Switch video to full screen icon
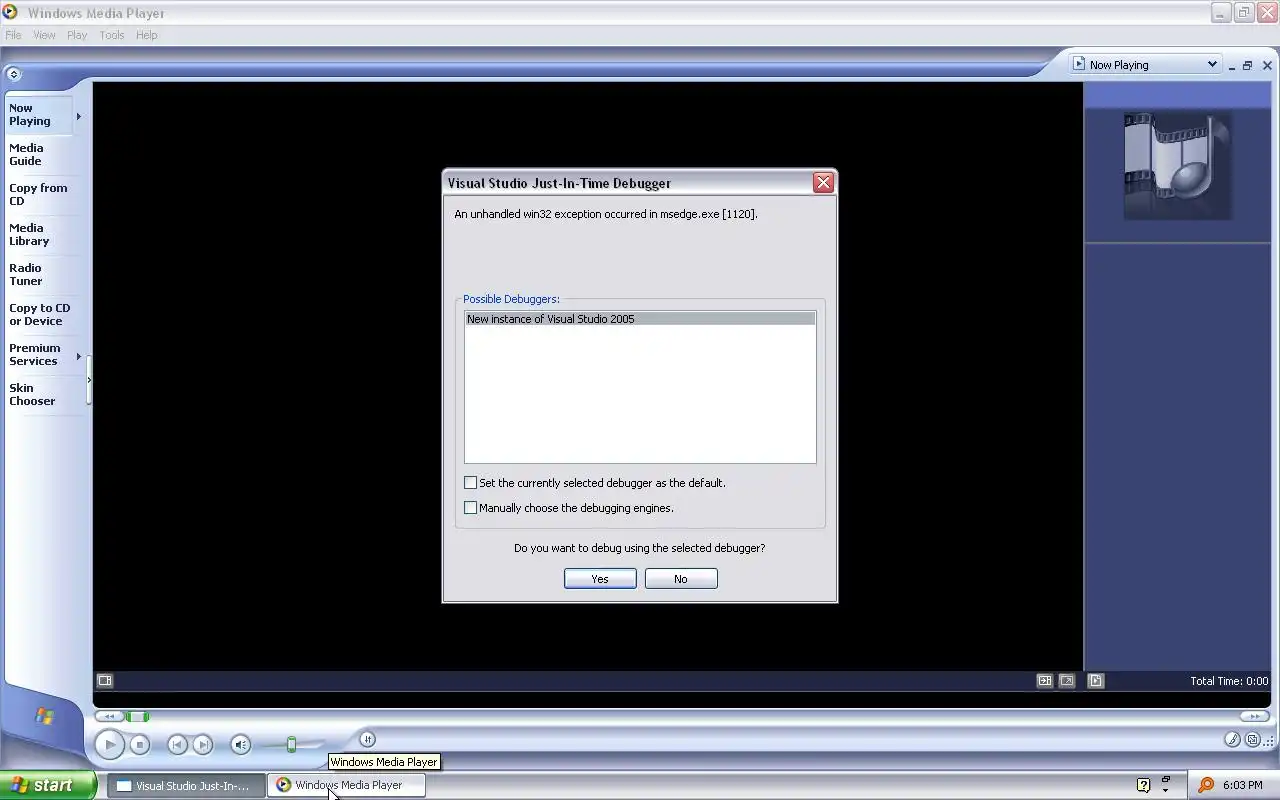The height and width of the screenshot is (800, 1280). tap(1067, 680)
